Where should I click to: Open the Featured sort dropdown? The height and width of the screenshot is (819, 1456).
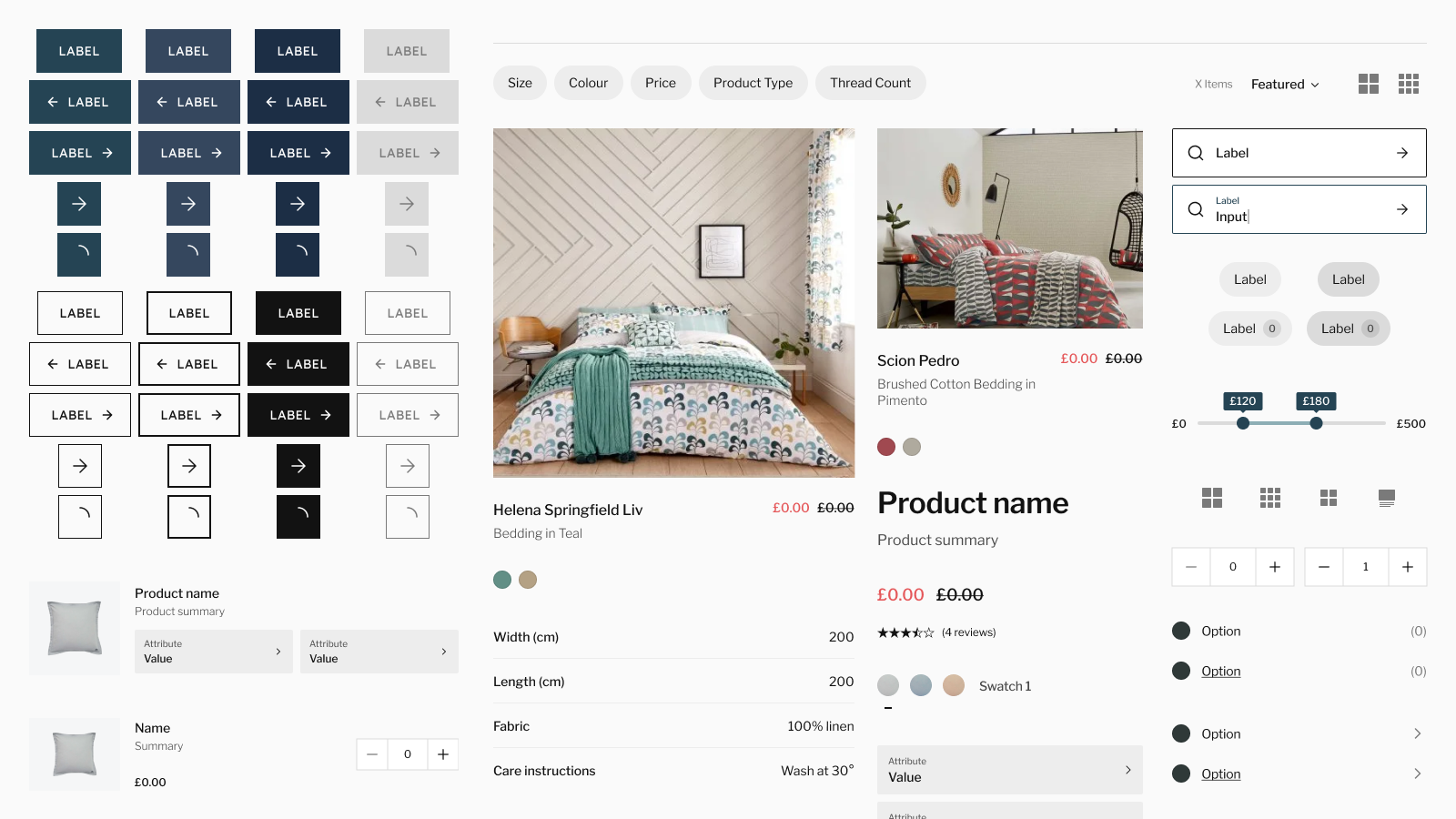1284,85
